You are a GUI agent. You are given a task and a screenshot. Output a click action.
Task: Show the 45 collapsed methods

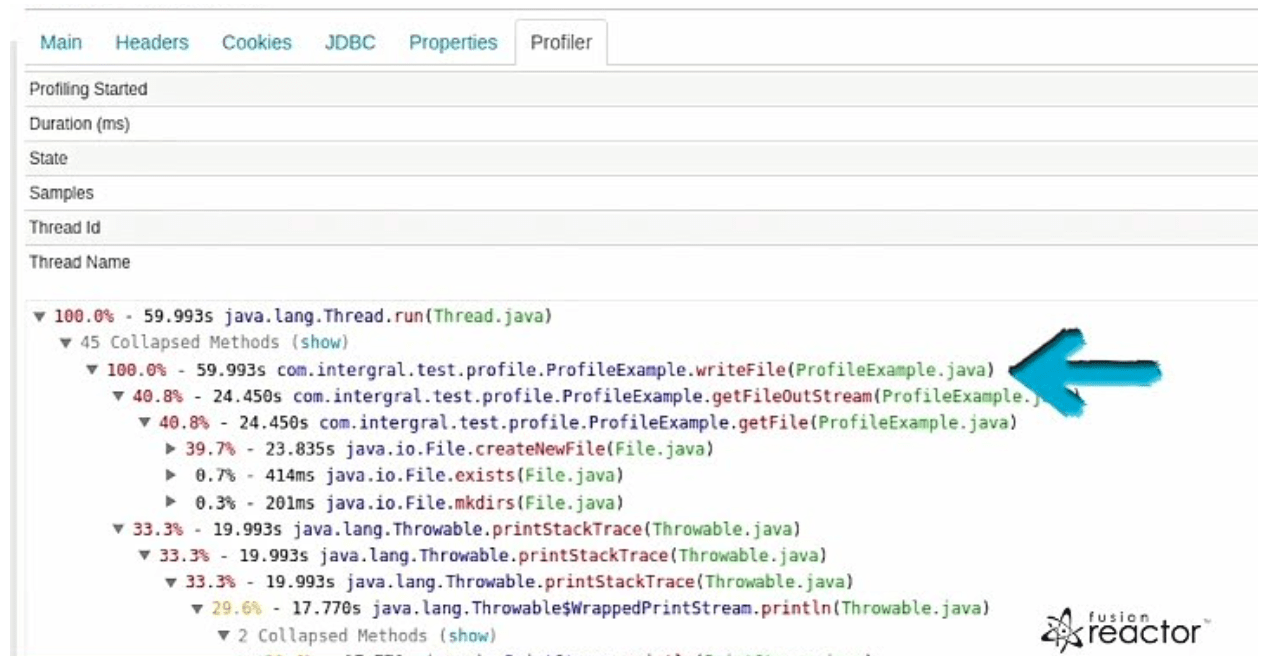[x=321, y=343]
